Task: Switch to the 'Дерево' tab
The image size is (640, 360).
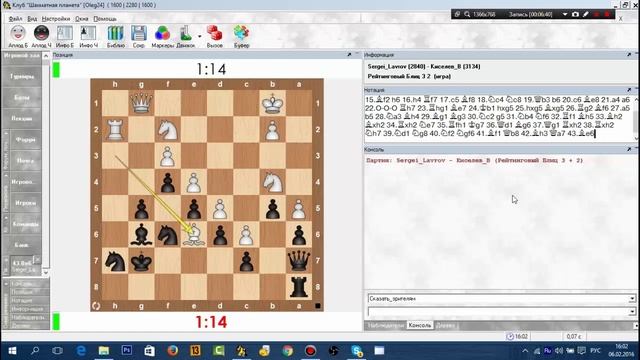Action: 445,325
